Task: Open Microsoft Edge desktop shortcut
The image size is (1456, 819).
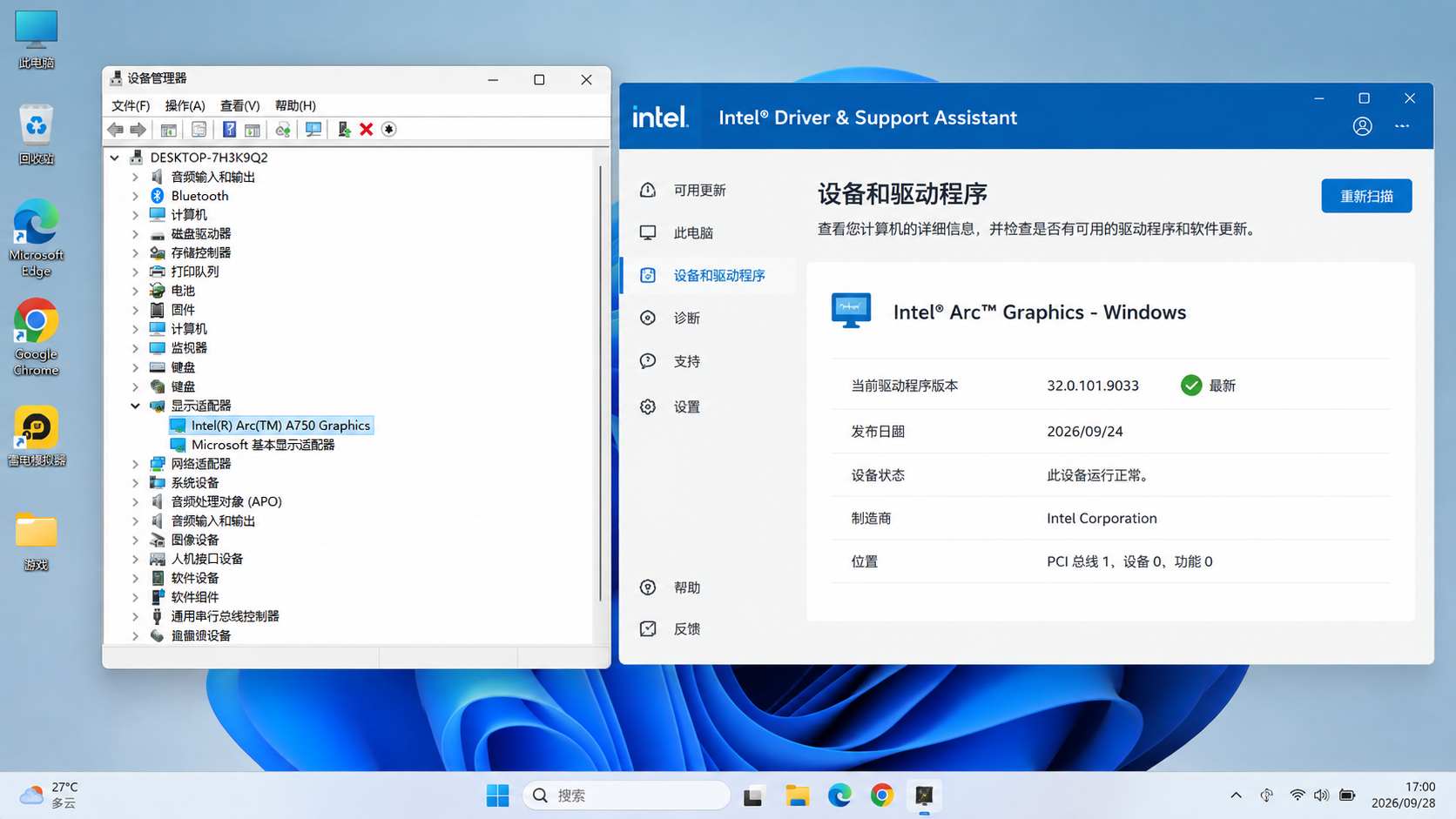Action: click(36, 238)
